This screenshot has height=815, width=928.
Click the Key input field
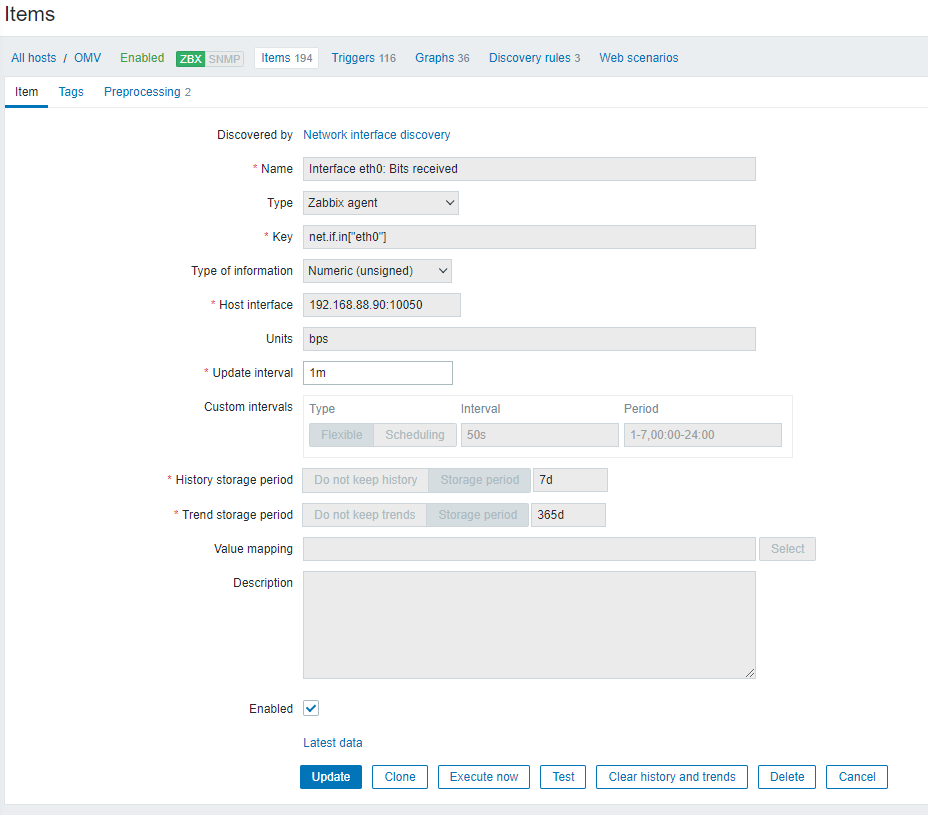pyautogui.click(x=529, y=237)
